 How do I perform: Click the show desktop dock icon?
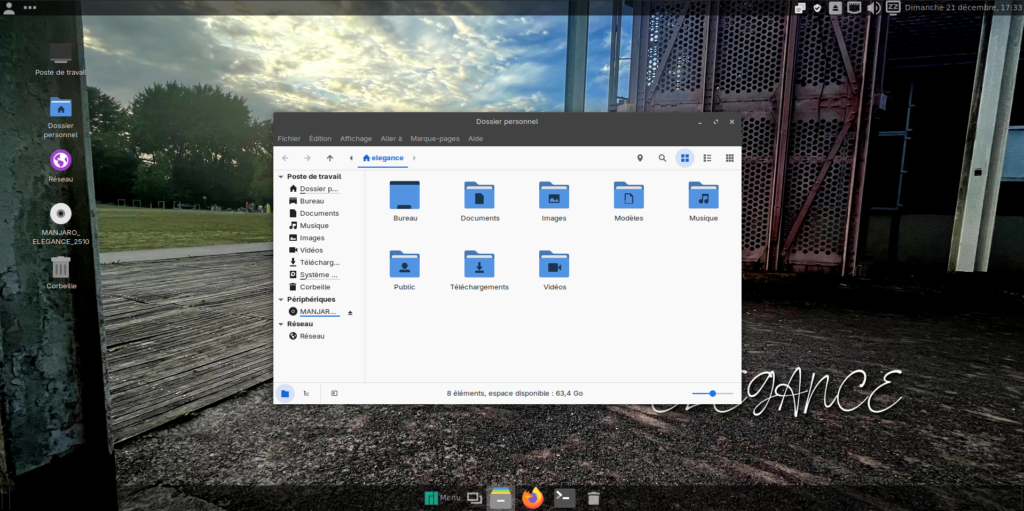pyautogui.click(x=475, y=498)
